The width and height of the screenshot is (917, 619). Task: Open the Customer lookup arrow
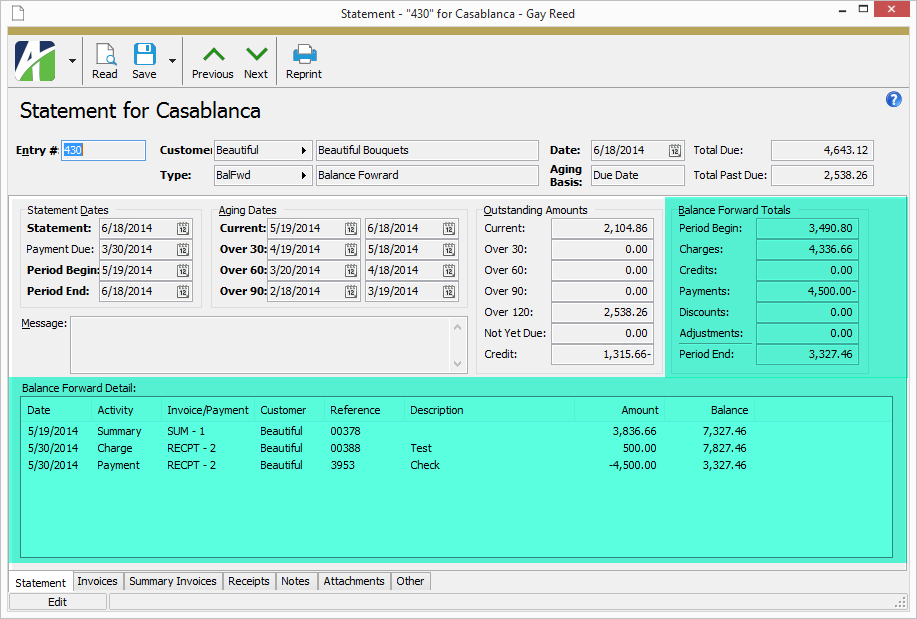tap(303, 151)
